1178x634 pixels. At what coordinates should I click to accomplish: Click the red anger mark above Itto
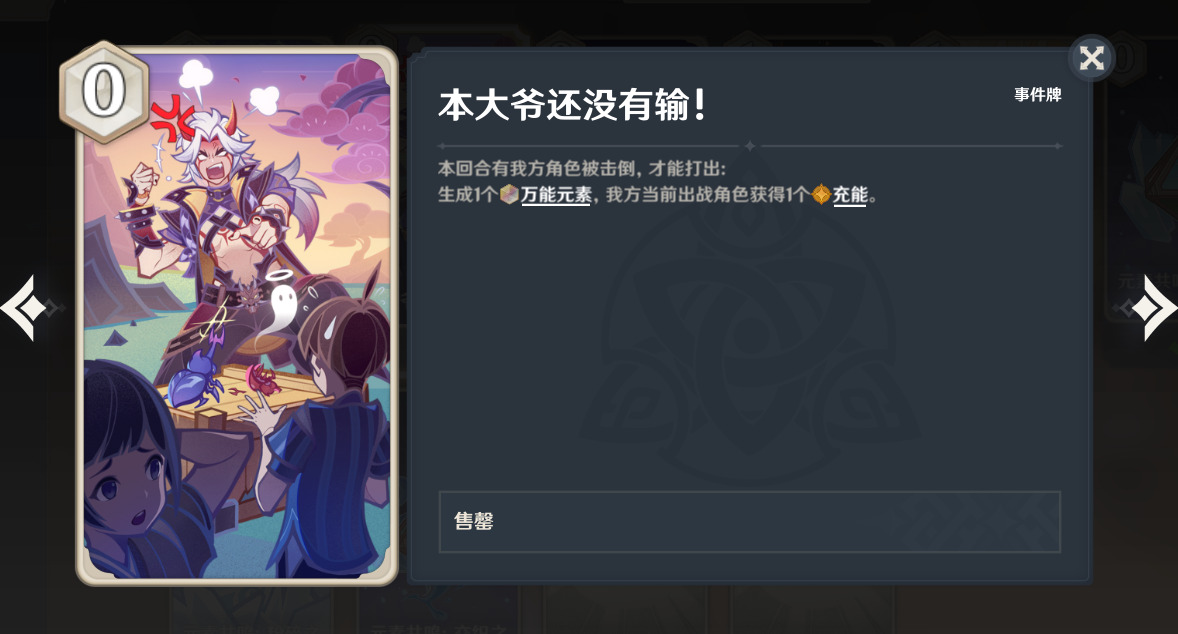coord(171,119)
